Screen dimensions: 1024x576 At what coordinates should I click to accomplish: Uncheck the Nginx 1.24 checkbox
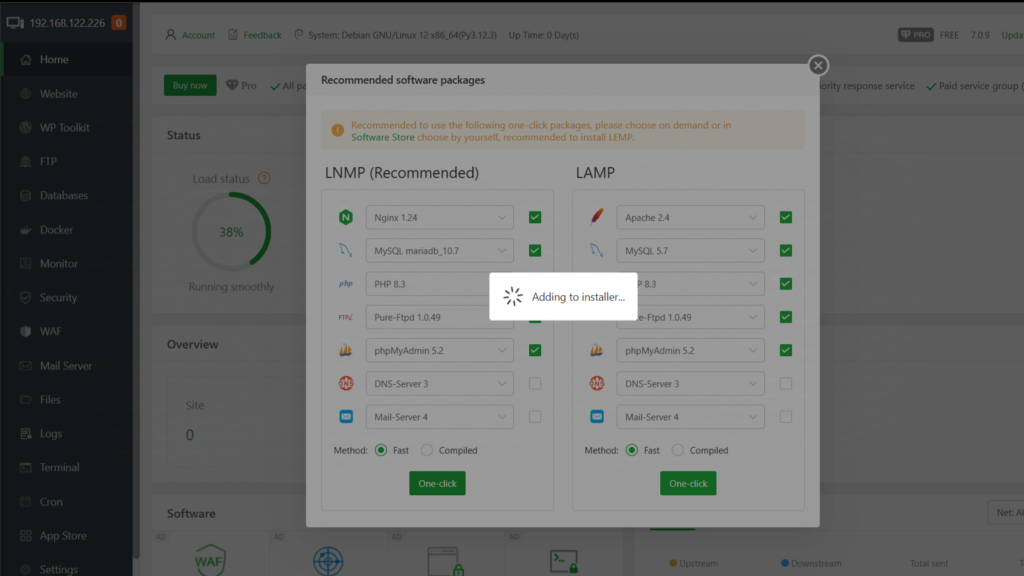point(535,217)
